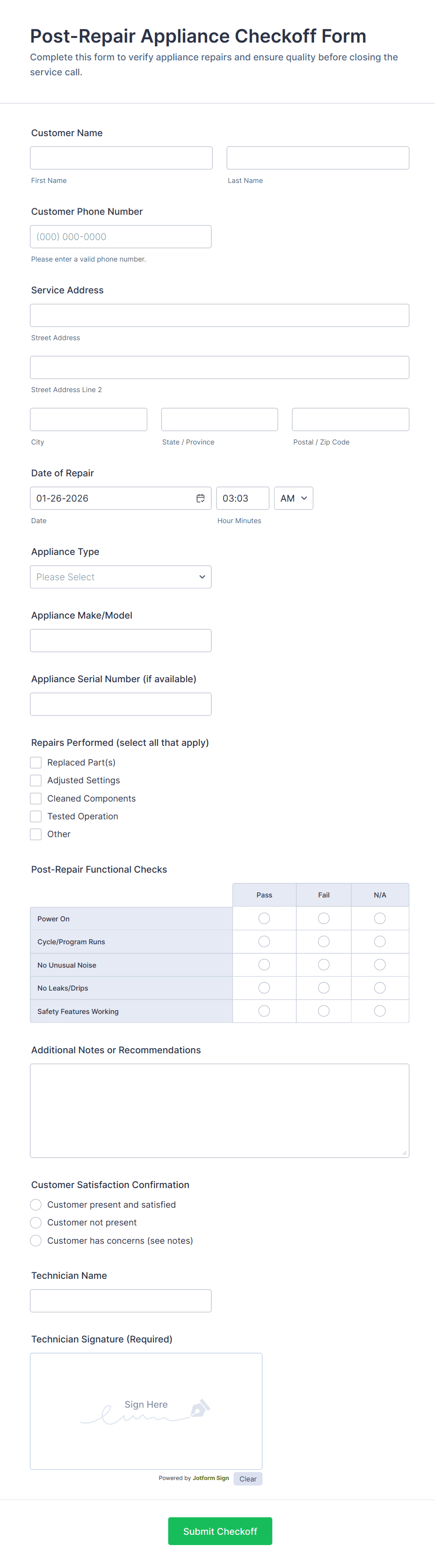Check the Replaced Part(s) checkbox

36,763
